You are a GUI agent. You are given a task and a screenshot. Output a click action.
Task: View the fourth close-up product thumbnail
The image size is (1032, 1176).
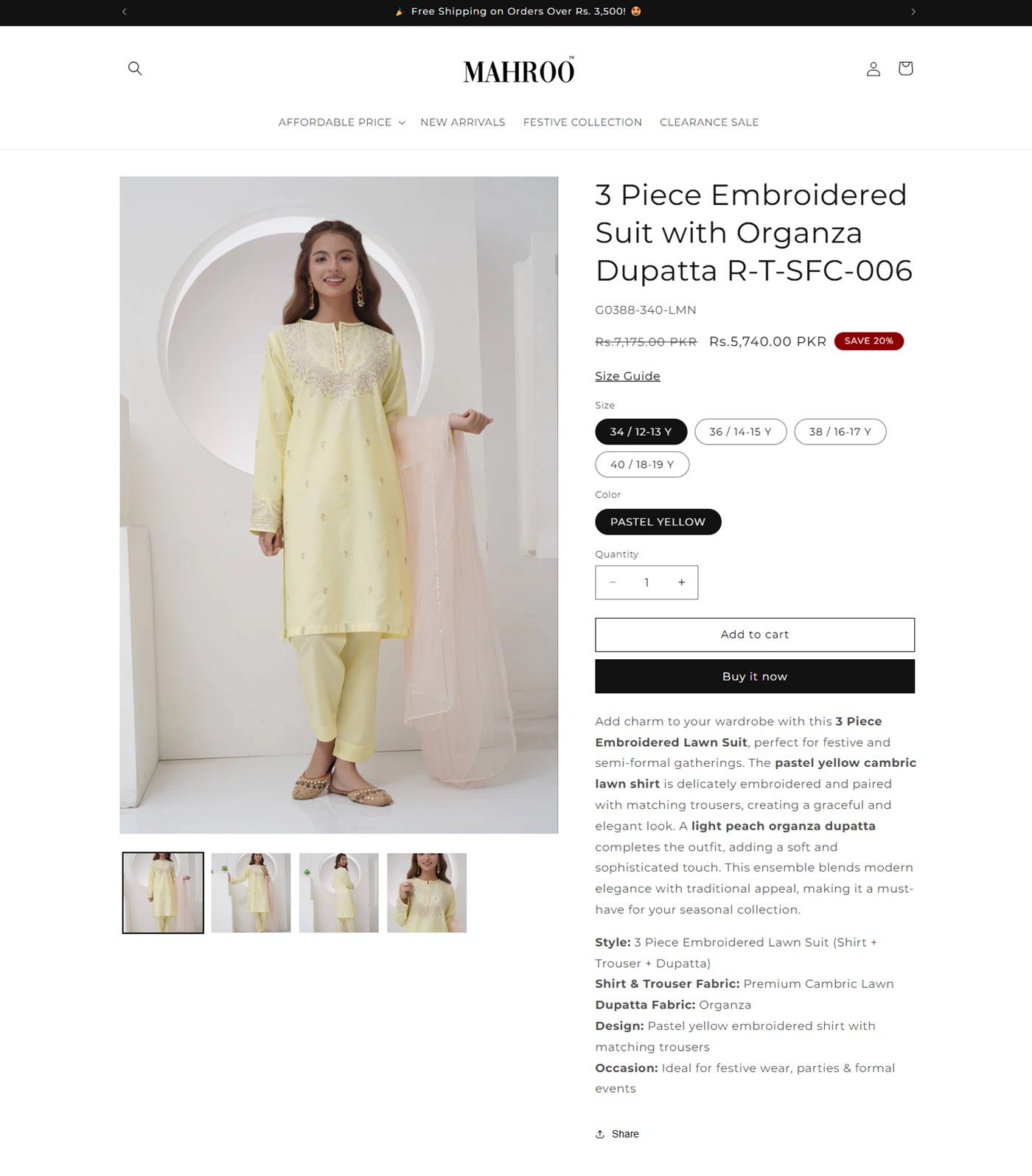427,893
